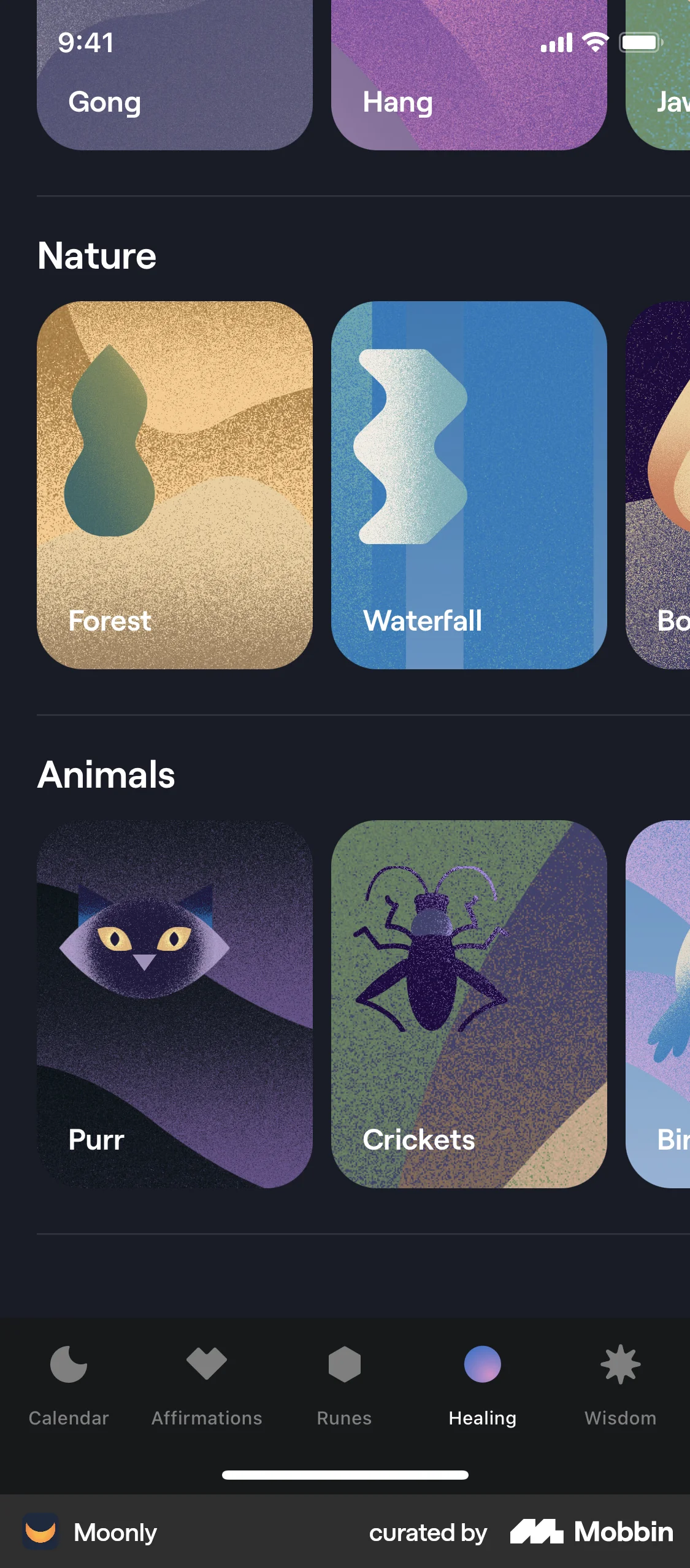Tap the Healing gradient circle icon
690x1568 pixels.
(483, 1364)
